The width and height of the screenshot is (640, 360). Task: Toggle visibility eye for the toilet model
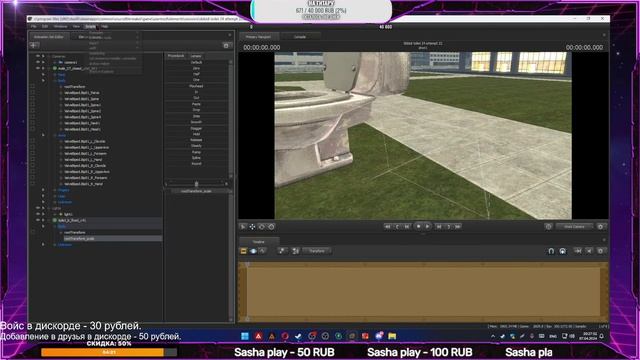[x=38, y=220]
